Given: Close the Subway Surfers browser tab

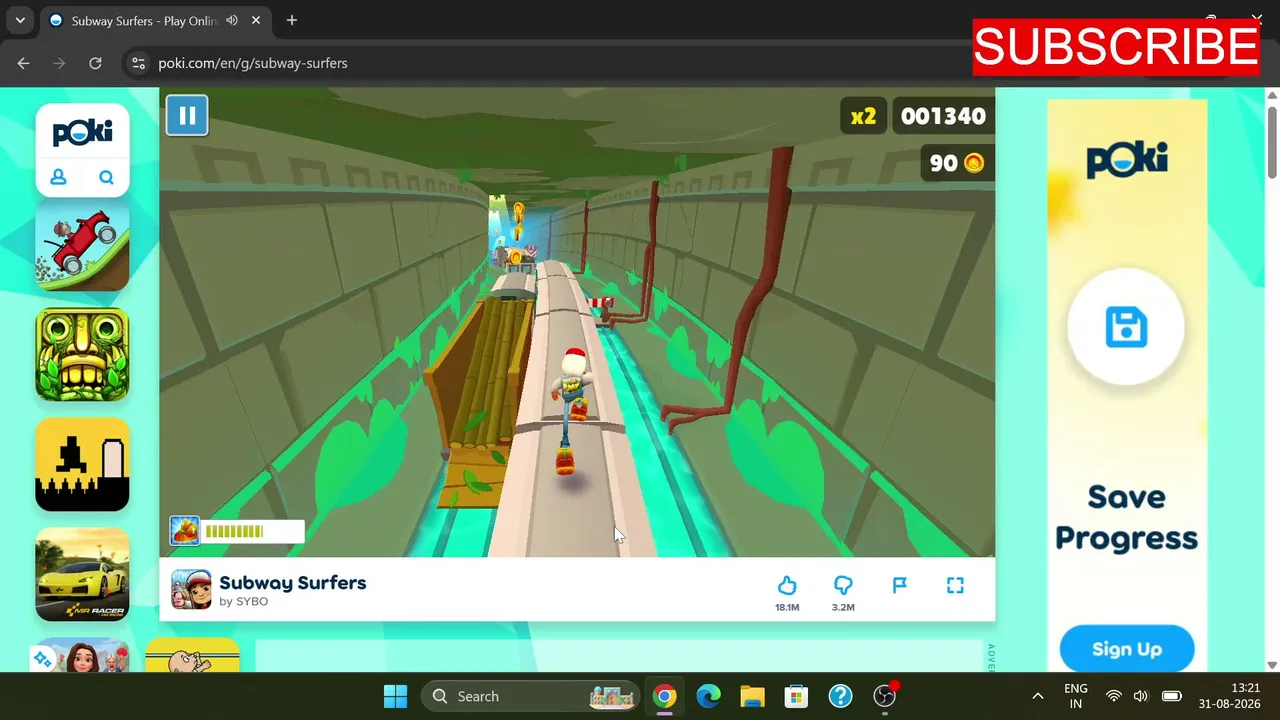Looking at the screenshot, I should (x=256, y=21).
